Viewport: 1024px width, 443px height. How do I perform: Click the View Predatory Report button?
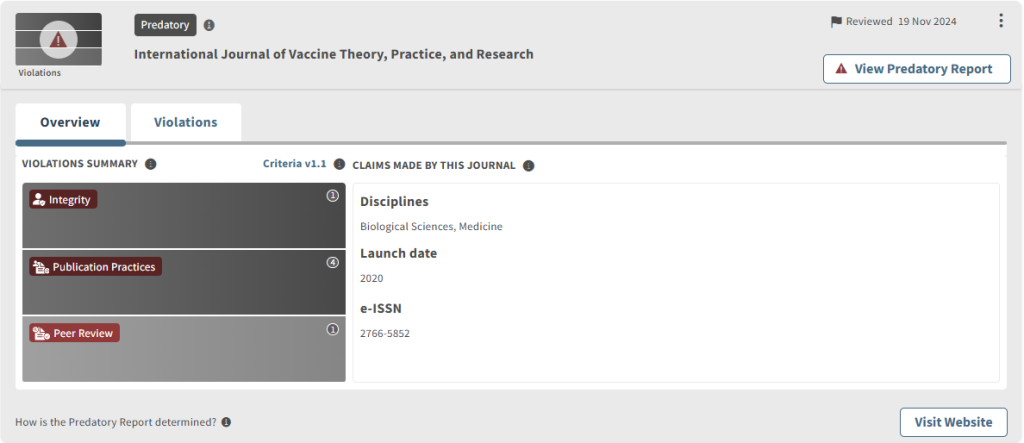coord(916,69)
